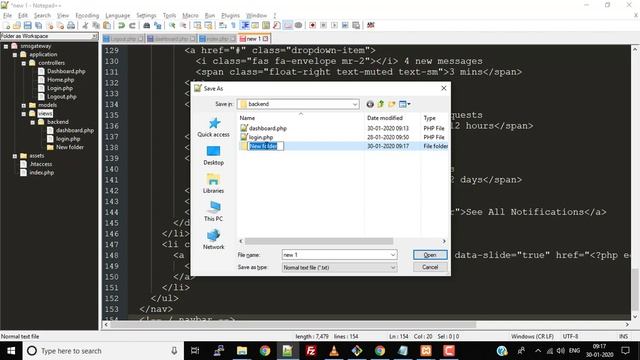Viewport: 640px width, 360px height.
Task: Collapse the backend folder tree node
Action: pos(33,122)
